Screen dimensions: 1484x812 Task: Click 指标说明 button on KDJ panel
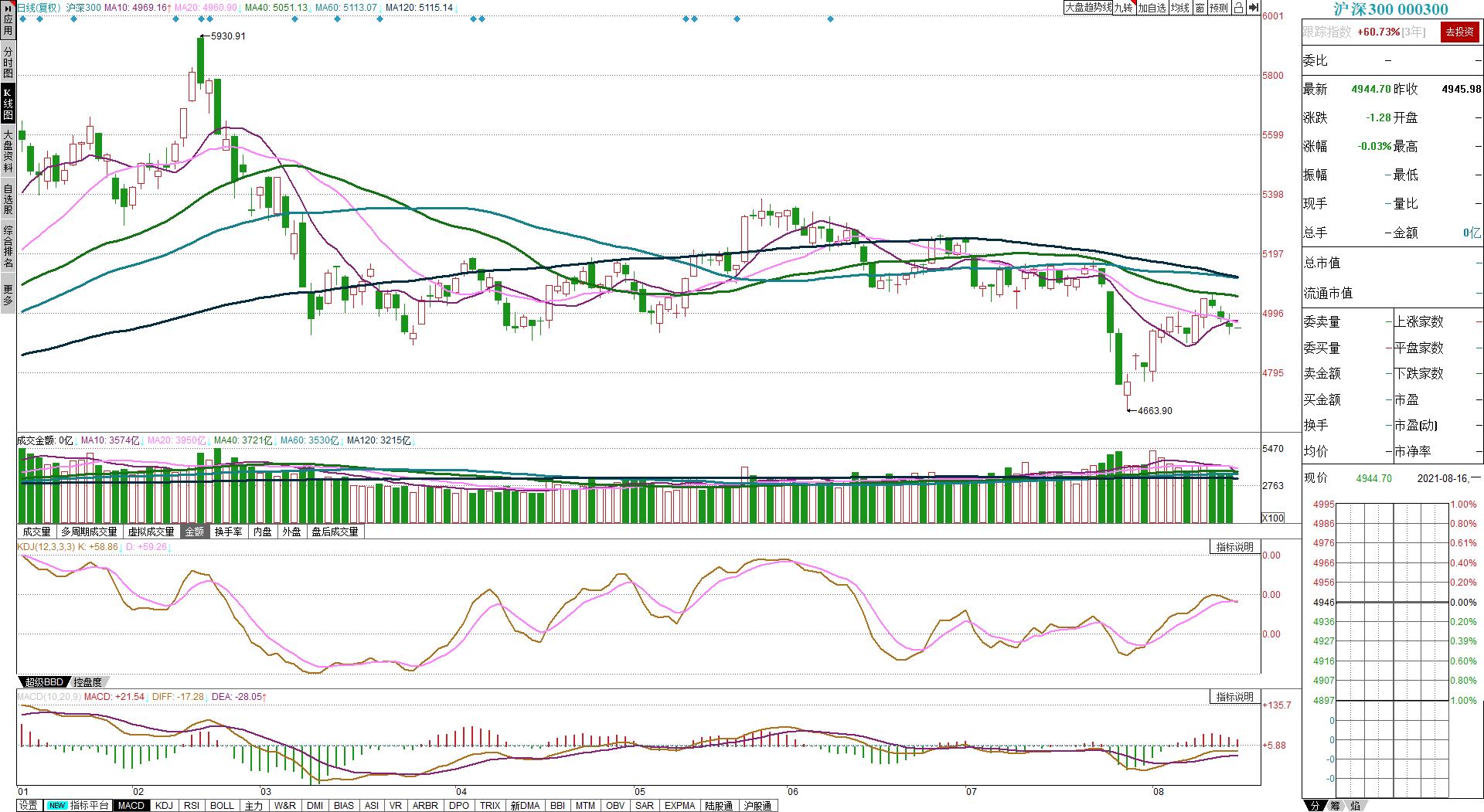coord(1235,547)
